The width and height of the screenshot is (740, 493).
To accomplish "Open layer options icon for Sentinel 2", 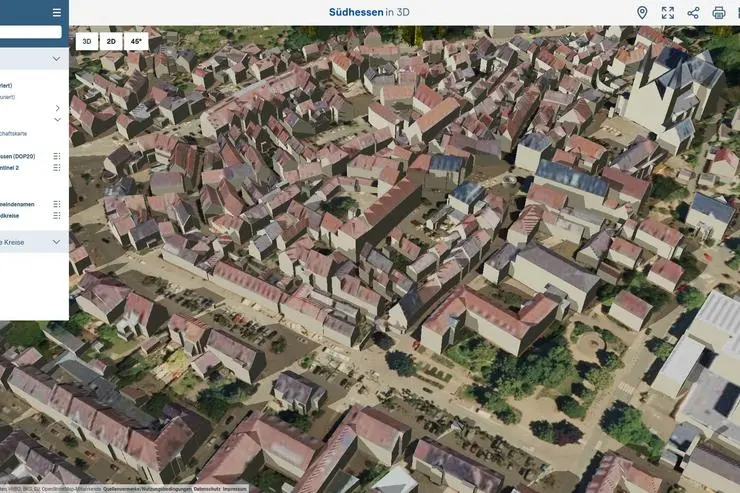I will pyautogui.click(x=57, y=168).
